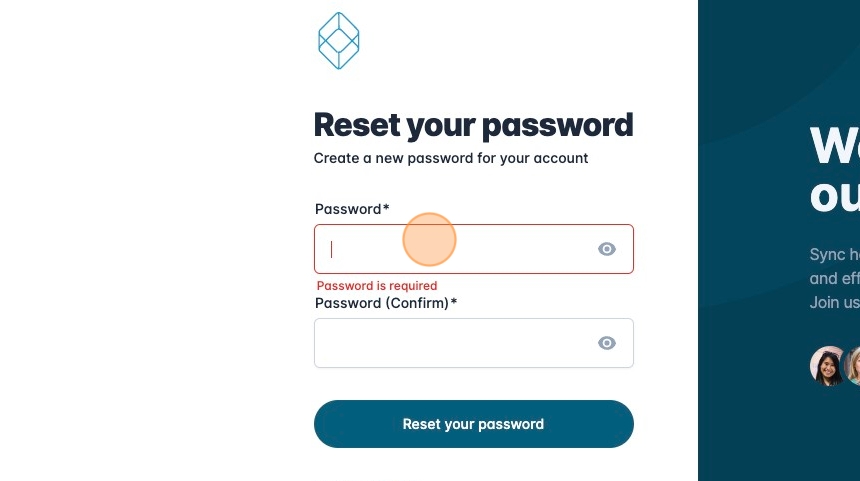
Task: Toggle visibility in the Password (Confirm) field
Action: (607, 343)
